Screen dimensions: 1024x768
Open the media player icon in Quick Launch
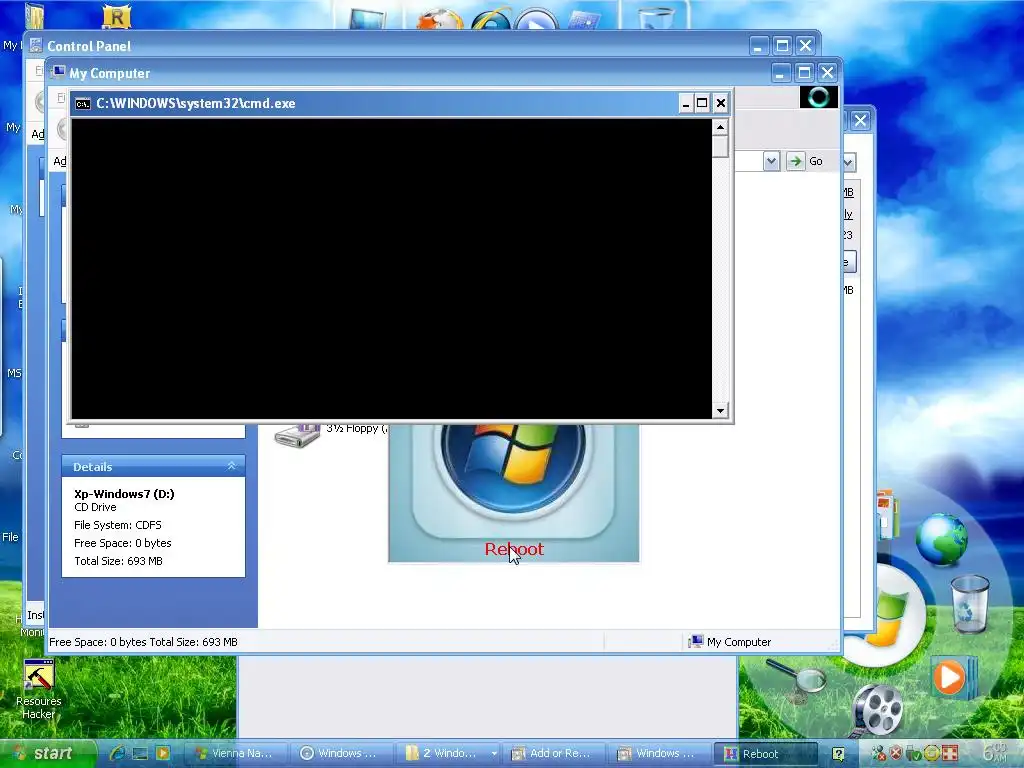[x=163, y=753]
